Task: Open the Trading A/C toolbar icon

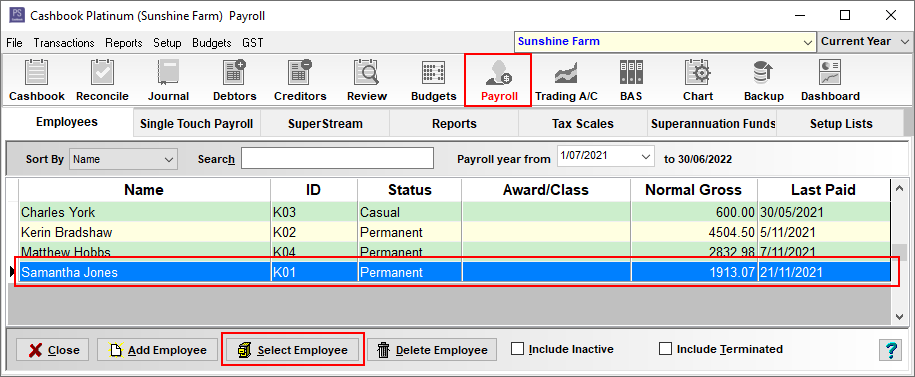Action: pyautogui.click(x=566, y=81)
